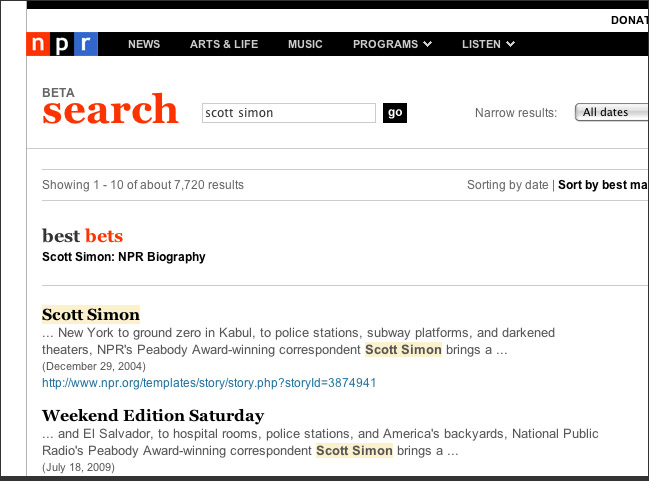Screen dimensions: 649x481
Task: Click the 'best bets' heading
Action: pos(83,236)
